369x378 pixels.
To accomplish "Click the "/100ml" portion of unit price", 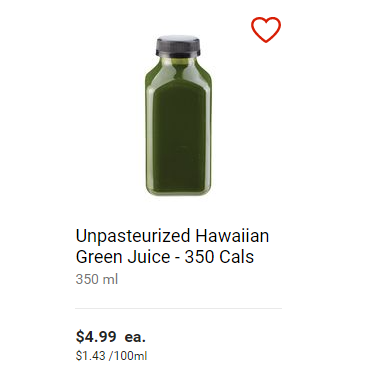I will (128, 356).
